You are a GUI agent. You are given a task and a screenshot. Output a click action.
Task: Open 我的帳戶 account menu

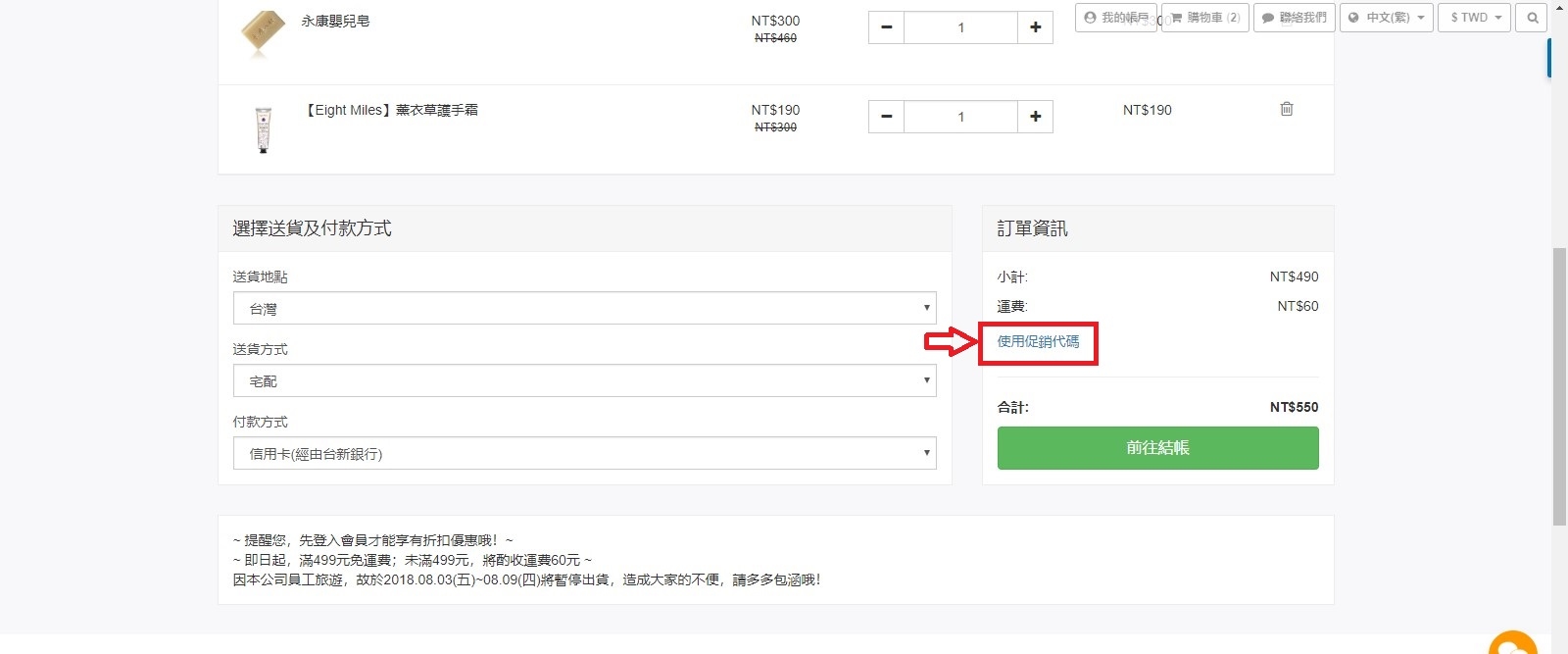1115,18
